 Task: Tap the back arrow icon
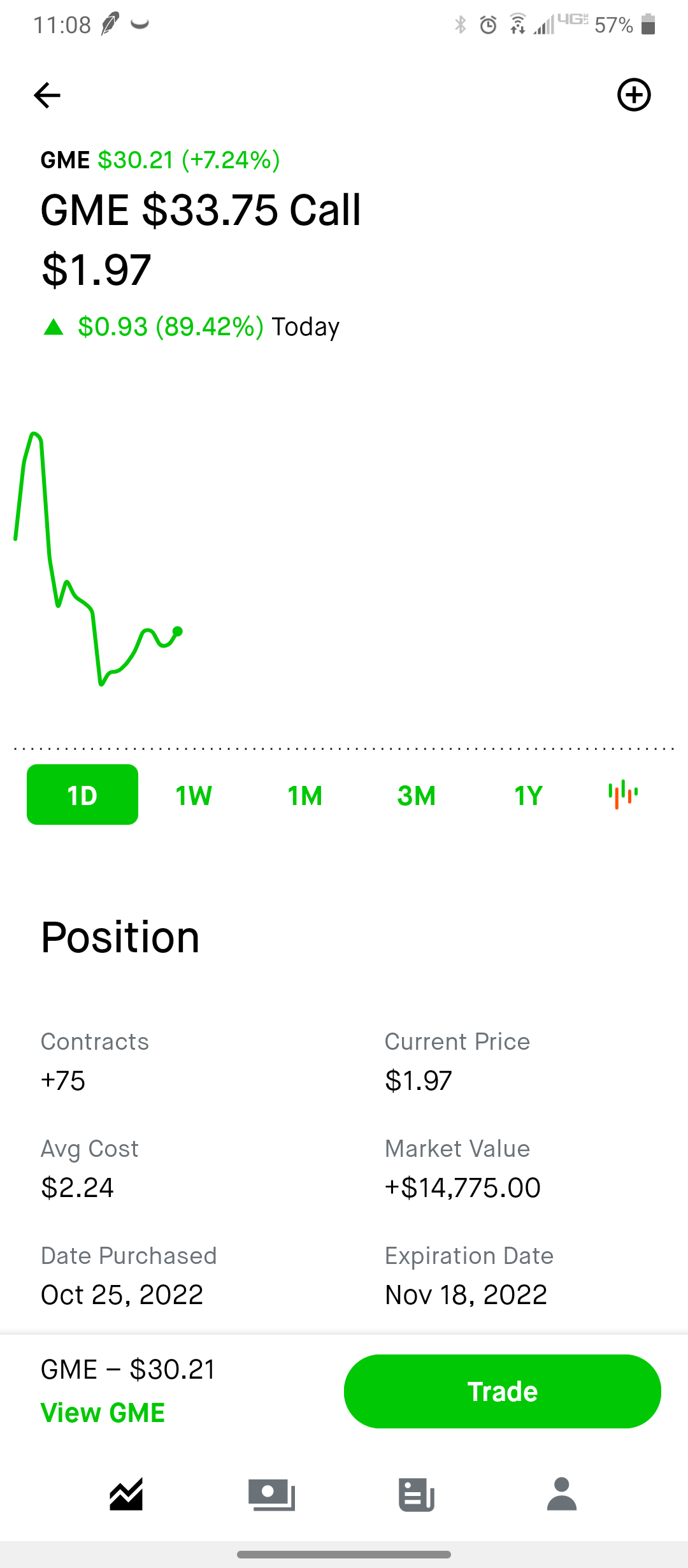click(47, 96)
